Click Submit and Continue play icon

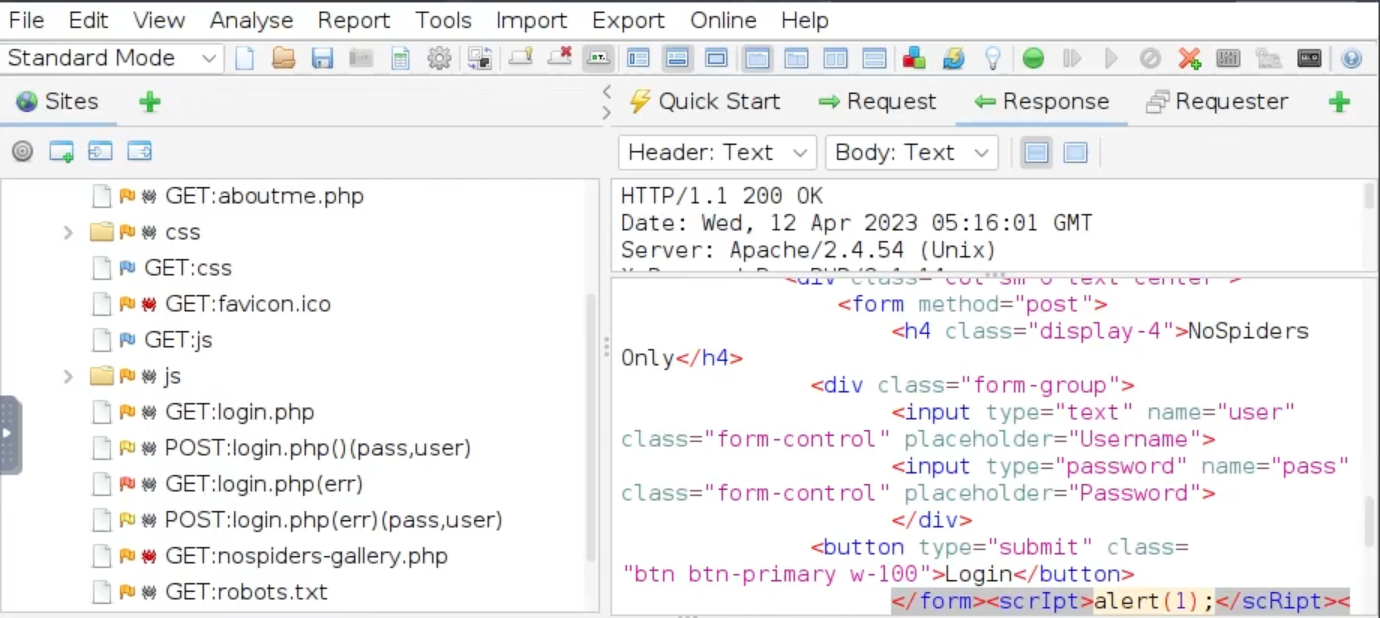(1111, 59)
